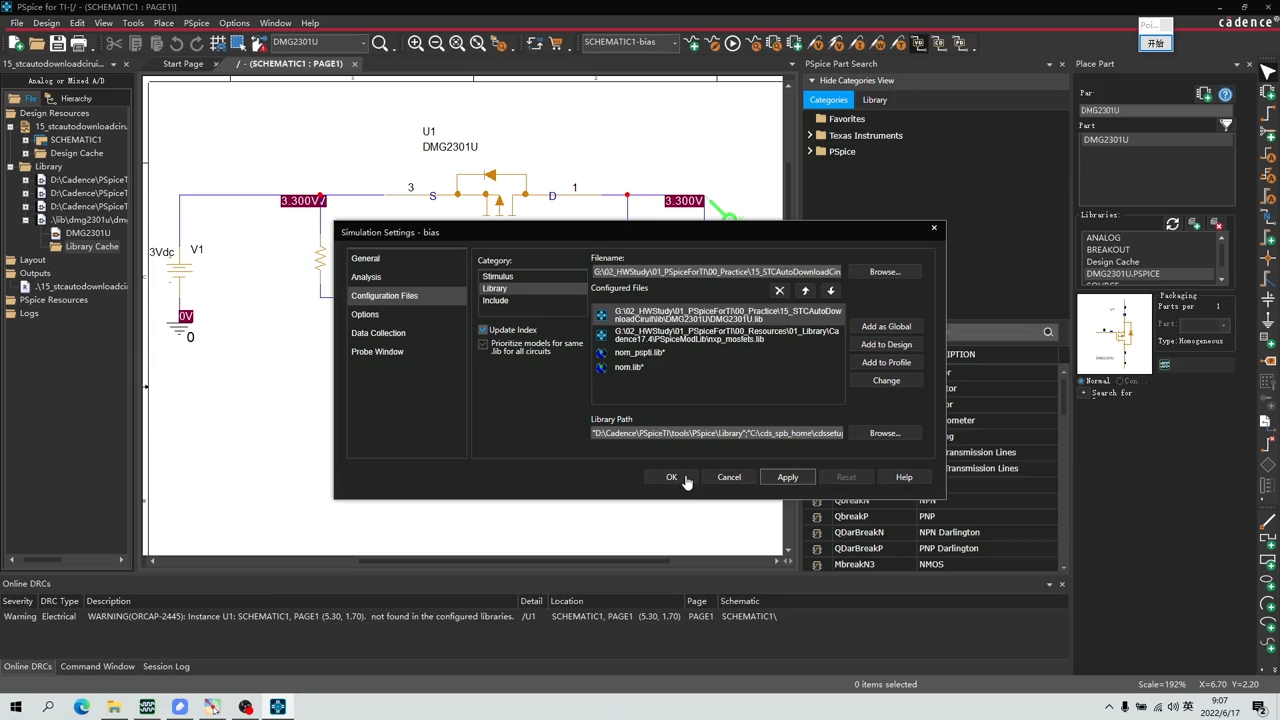Expand the Texas Instruments category
The image size is (1280, 720).
coord(810,135)
